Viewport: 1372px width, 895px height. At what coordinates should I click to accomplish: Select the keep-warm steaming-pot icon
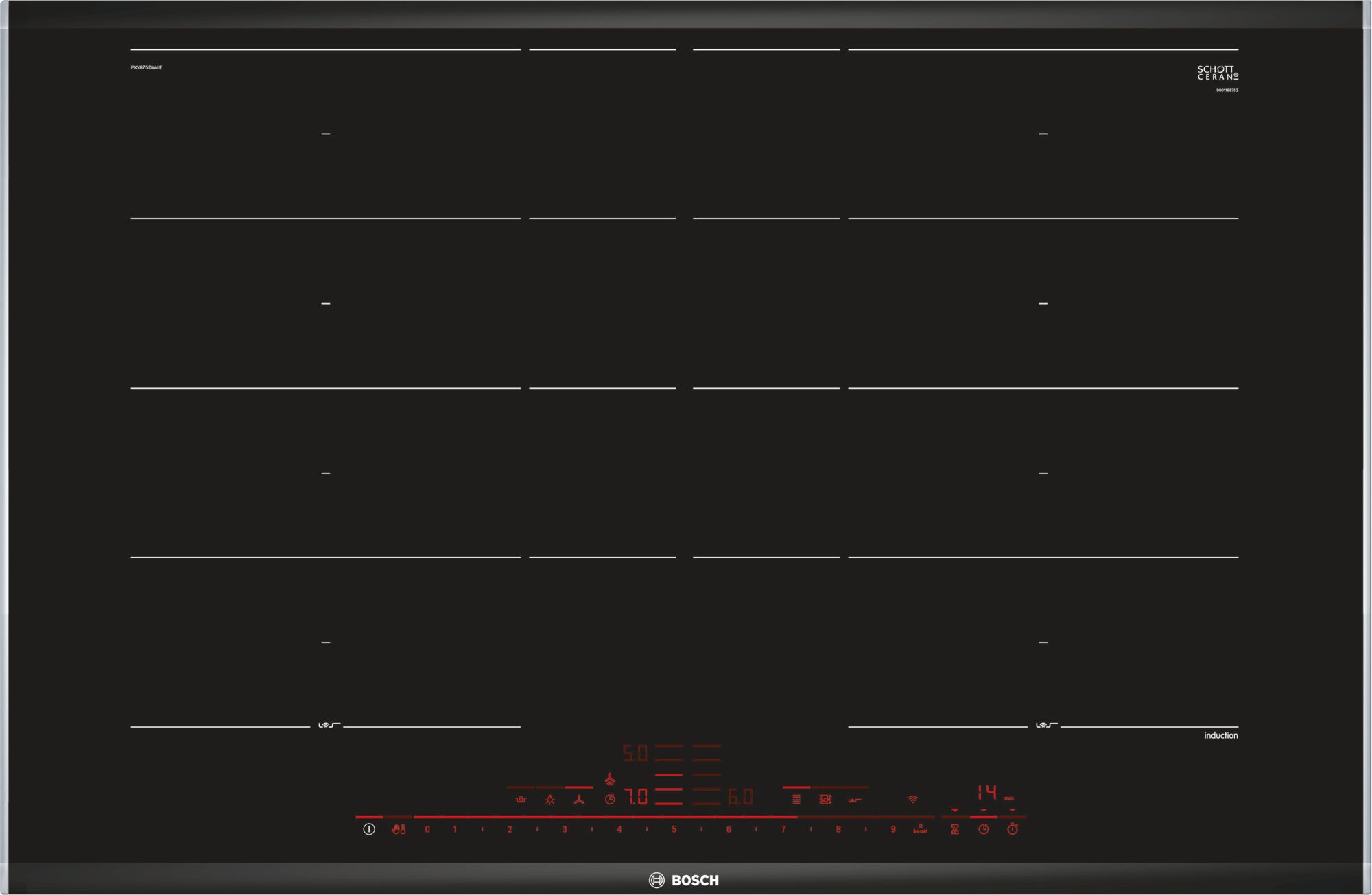coord(521,800)
